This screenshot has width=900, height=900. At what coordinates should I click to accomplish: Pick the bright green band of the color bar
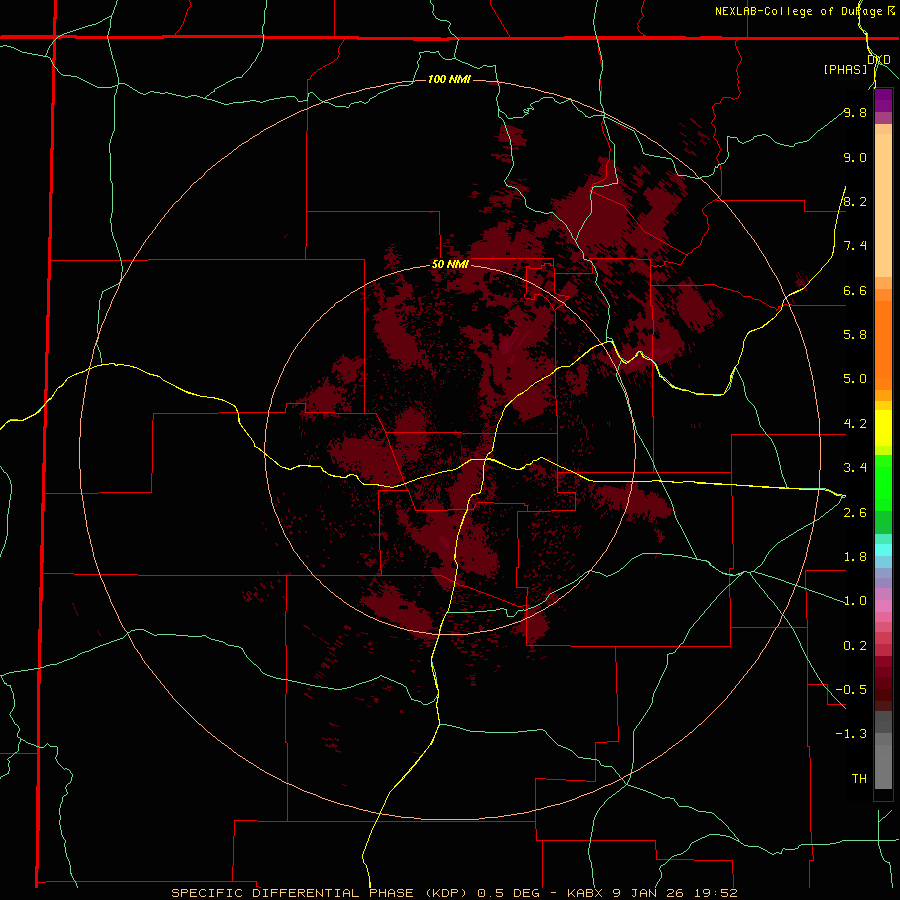coord(883,482)
